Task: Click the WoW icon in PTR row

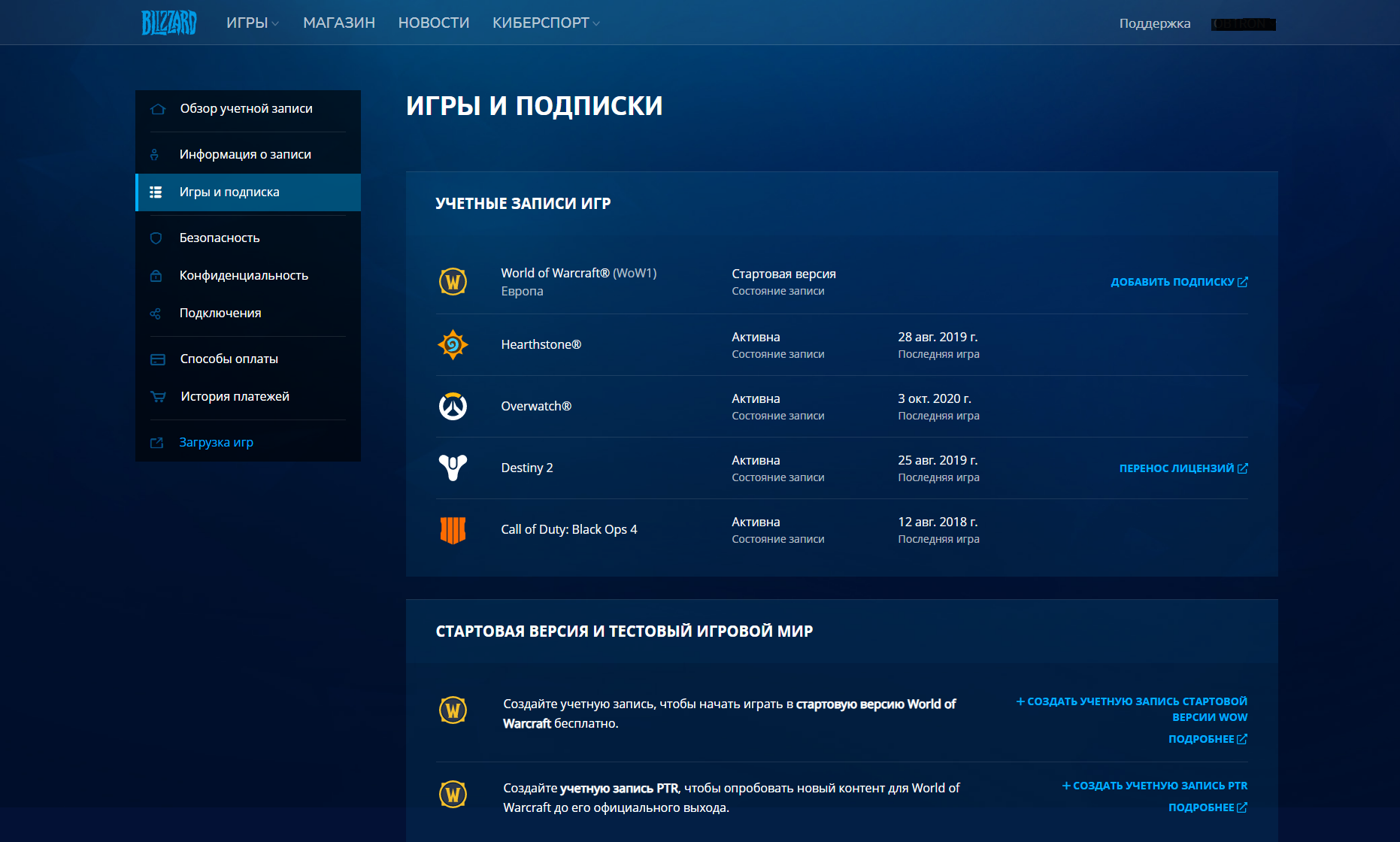Action: [453, 795]
